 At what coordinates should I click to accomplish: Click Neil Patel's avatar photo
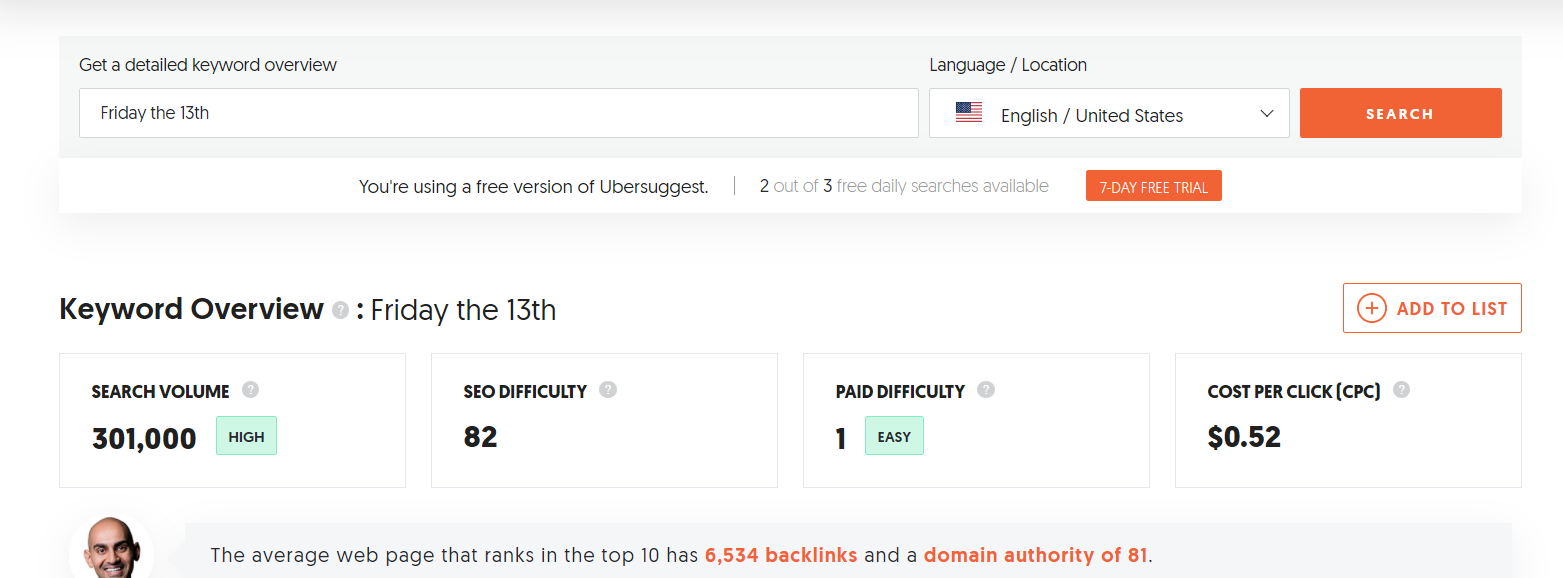(111, 547)
